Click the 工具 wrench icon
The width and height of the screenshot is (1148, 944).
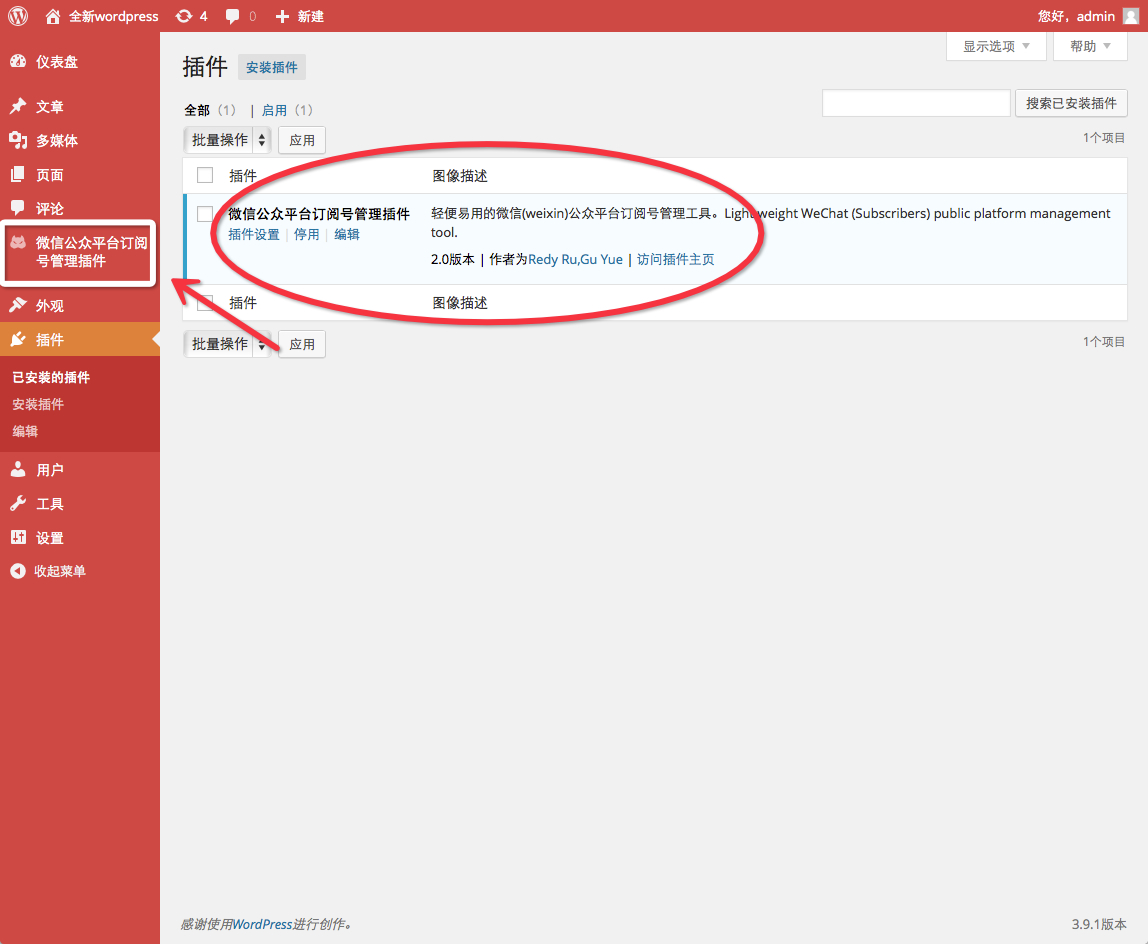tap(18, 503)
